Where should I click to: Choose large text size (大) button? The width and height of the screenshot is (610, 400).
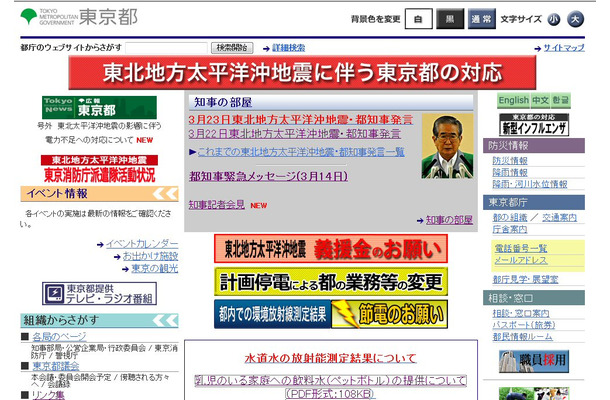tap(576, 19)
